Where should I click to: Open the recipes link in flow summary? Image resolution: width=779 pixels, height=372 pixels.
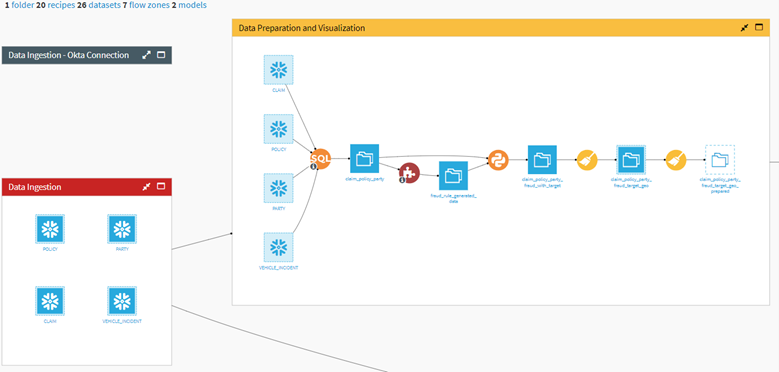point(61,5)
